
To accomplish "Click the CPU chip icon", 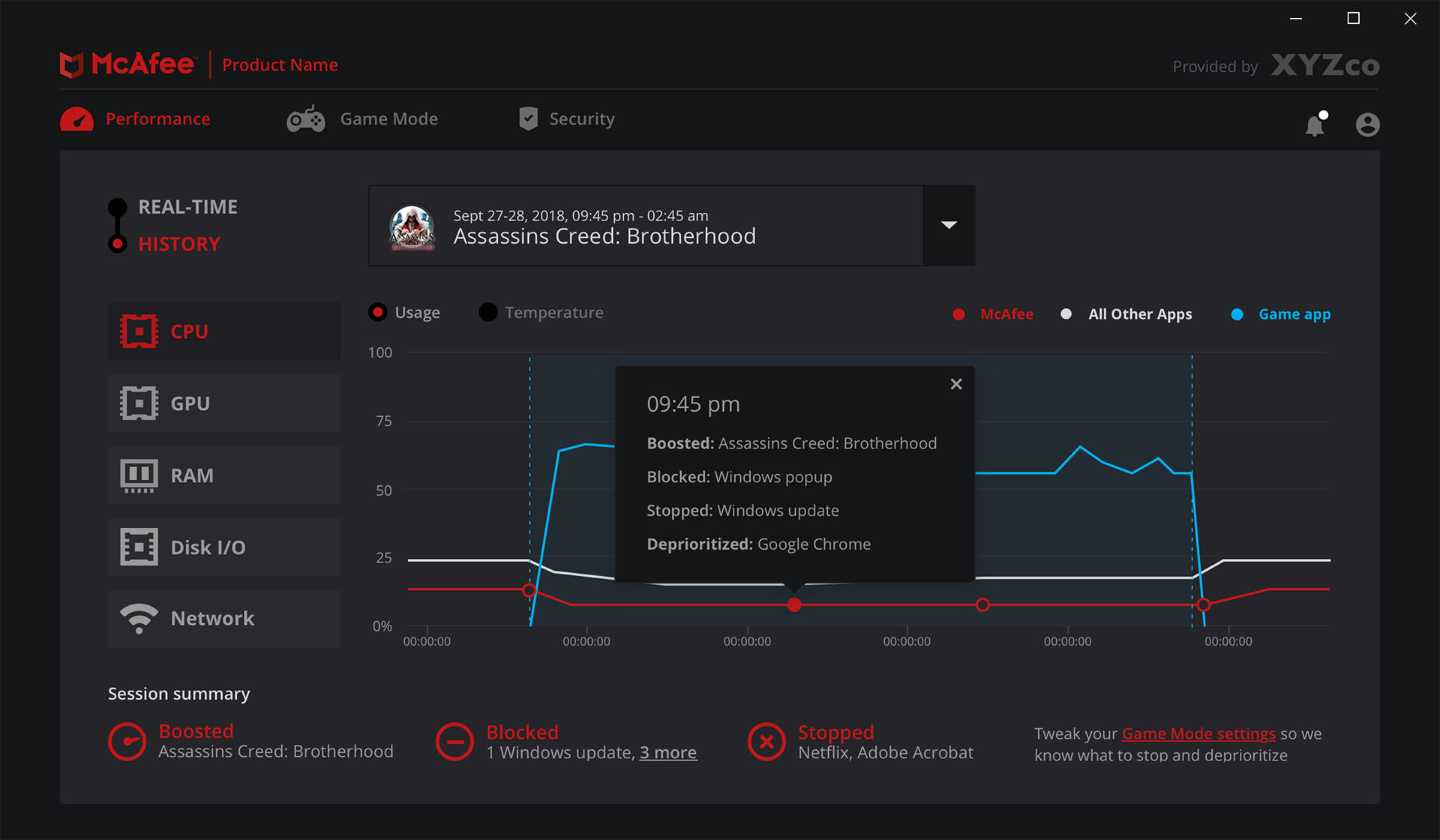I will pyautogui.click(x=139, y=331).
